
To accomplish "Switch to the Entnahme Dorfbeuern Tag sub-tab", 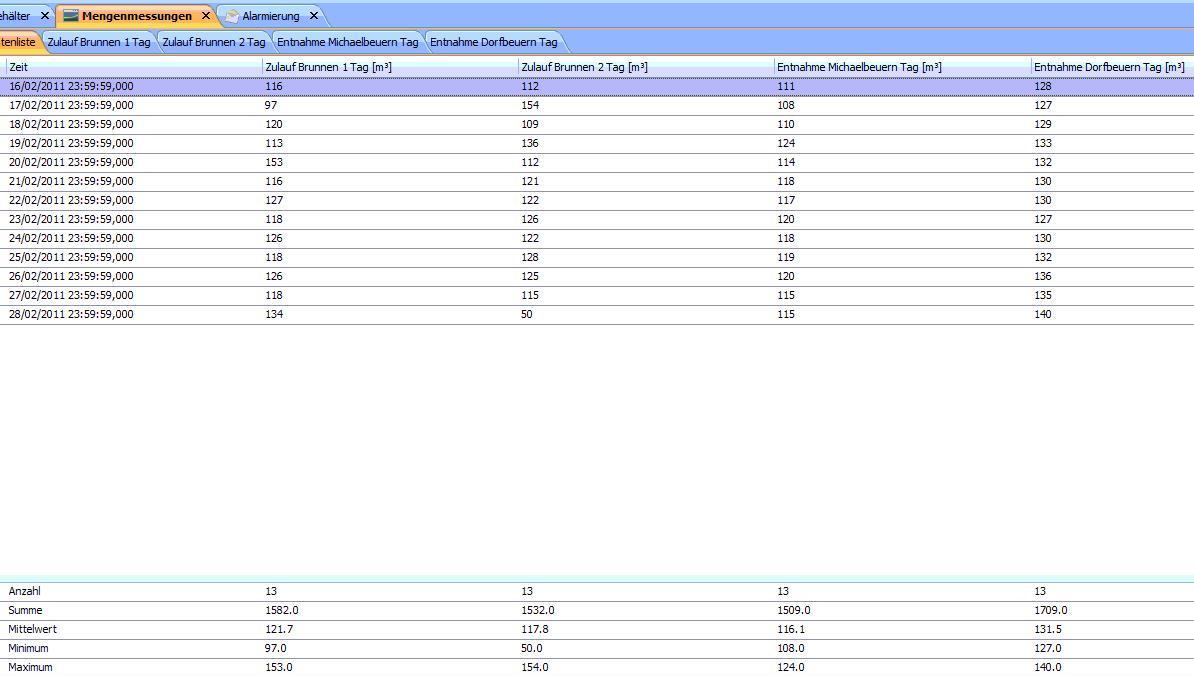I will click(493, 42).
